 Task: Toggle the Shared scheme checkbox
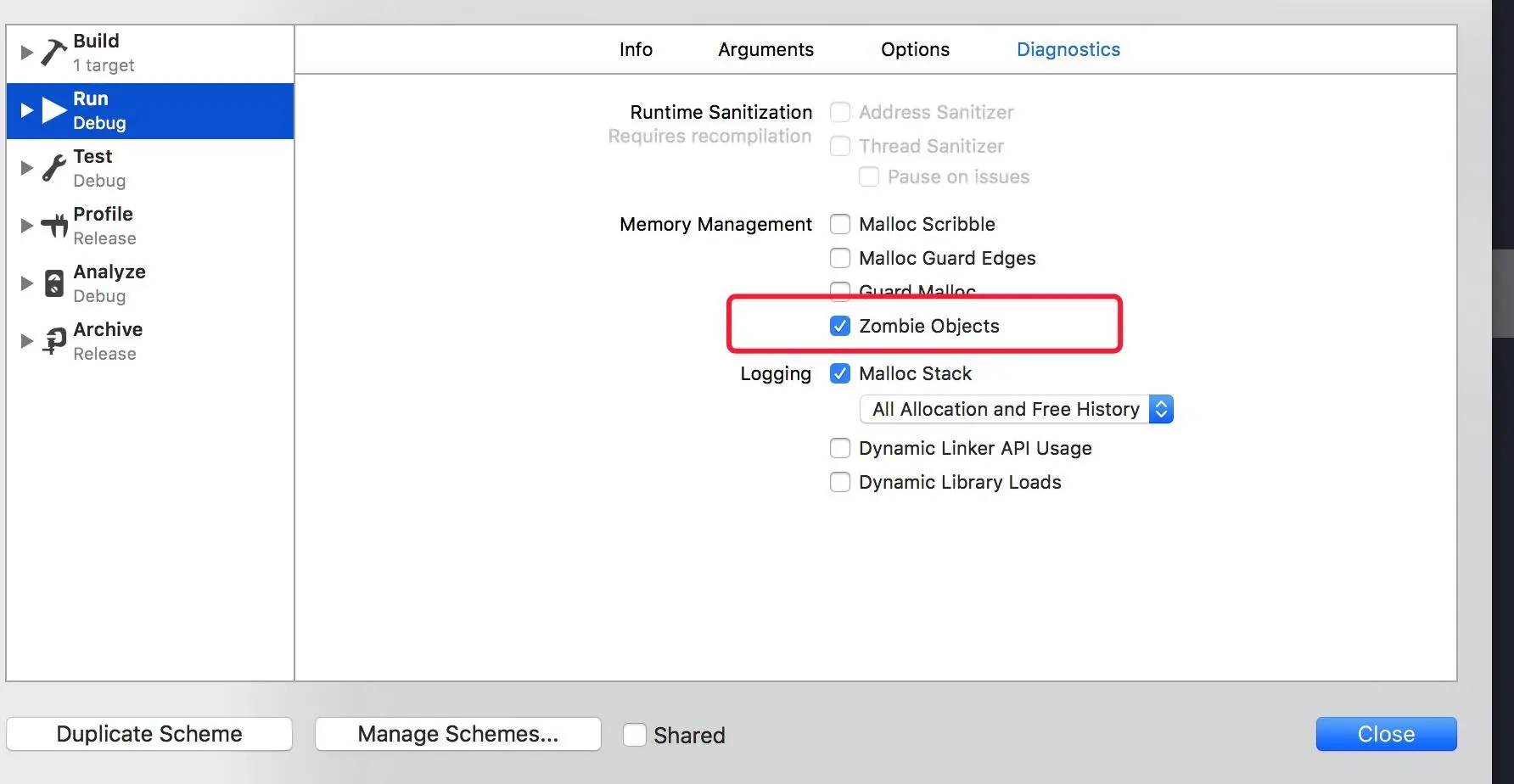[x=635, y=735]
